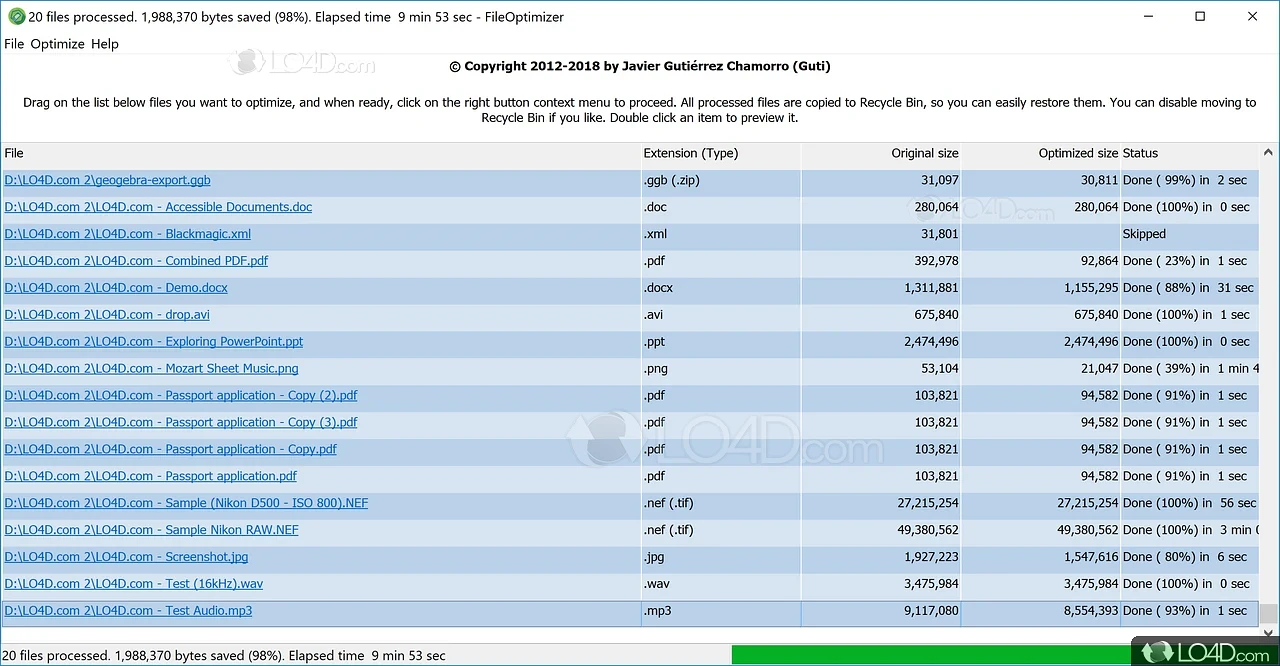
Task: Select the Sample (Nikon D500 - ISO 800).NEF link
Action: coord(186,503)
